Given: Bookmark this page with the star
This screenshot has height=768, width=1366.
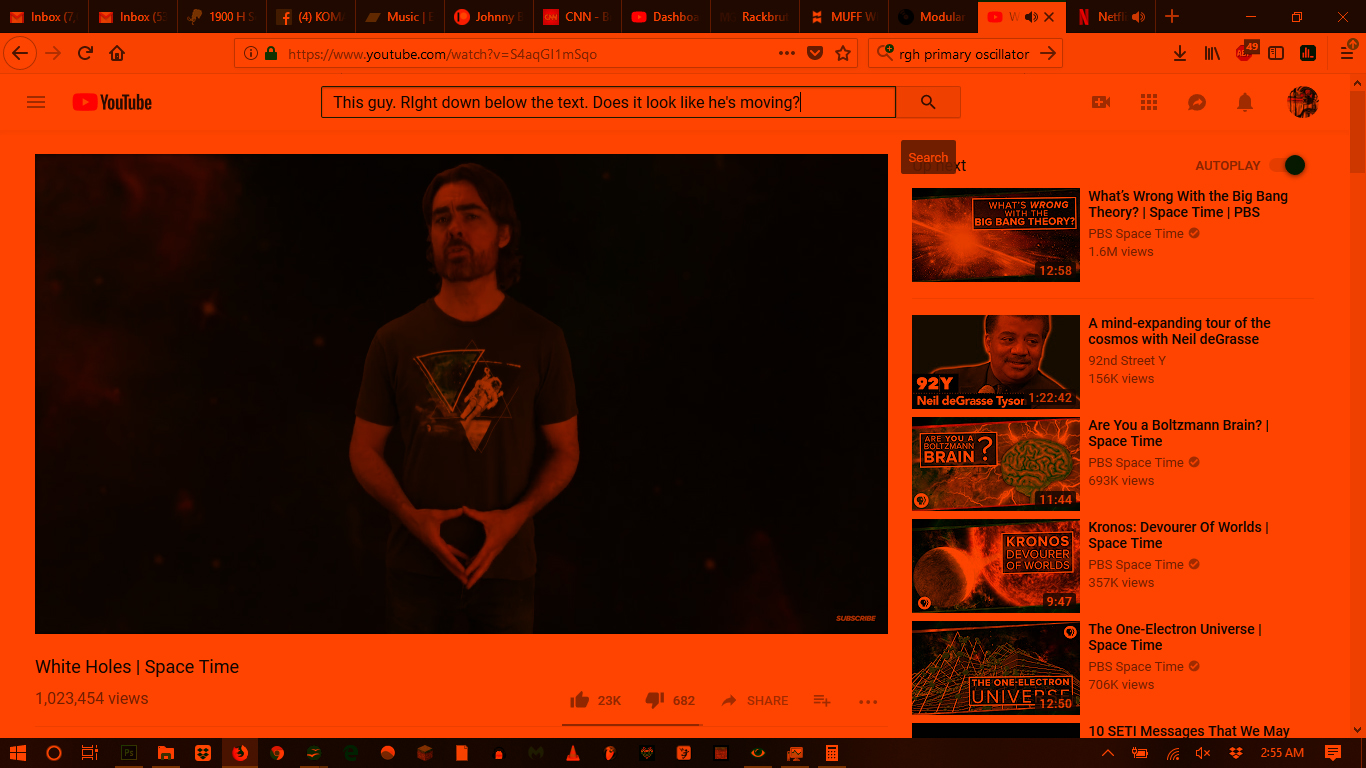Looking at the screenshot, I should pyautogui.click(x=843, y=54).
